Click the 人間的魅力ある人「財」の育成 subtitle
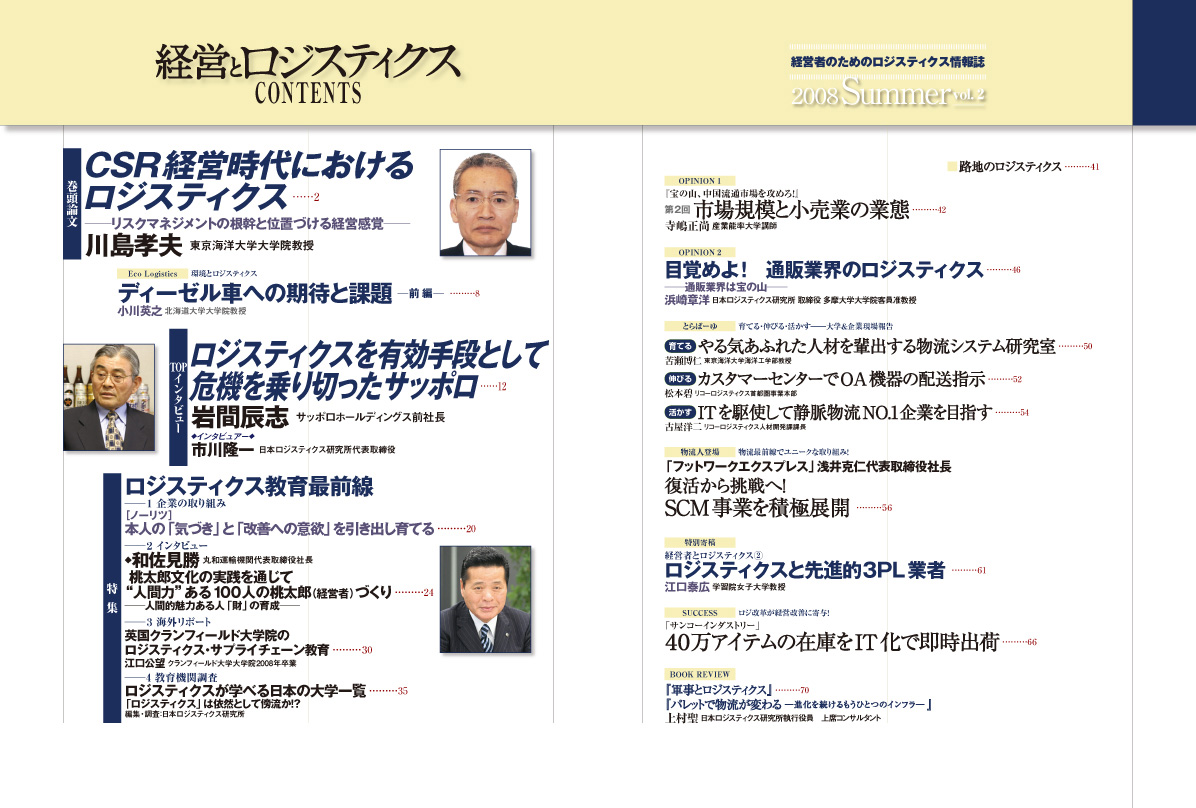Screen dimensions: 1196x808 click(212, 606)
